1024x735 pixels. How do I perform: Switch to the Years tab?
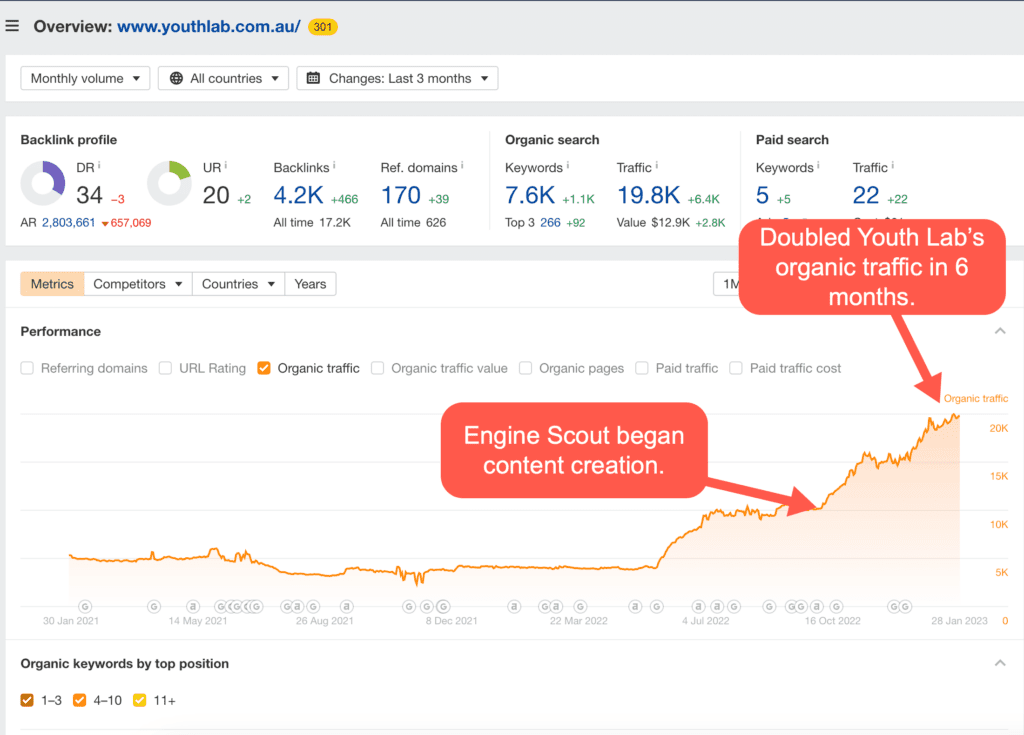[310, 284]
